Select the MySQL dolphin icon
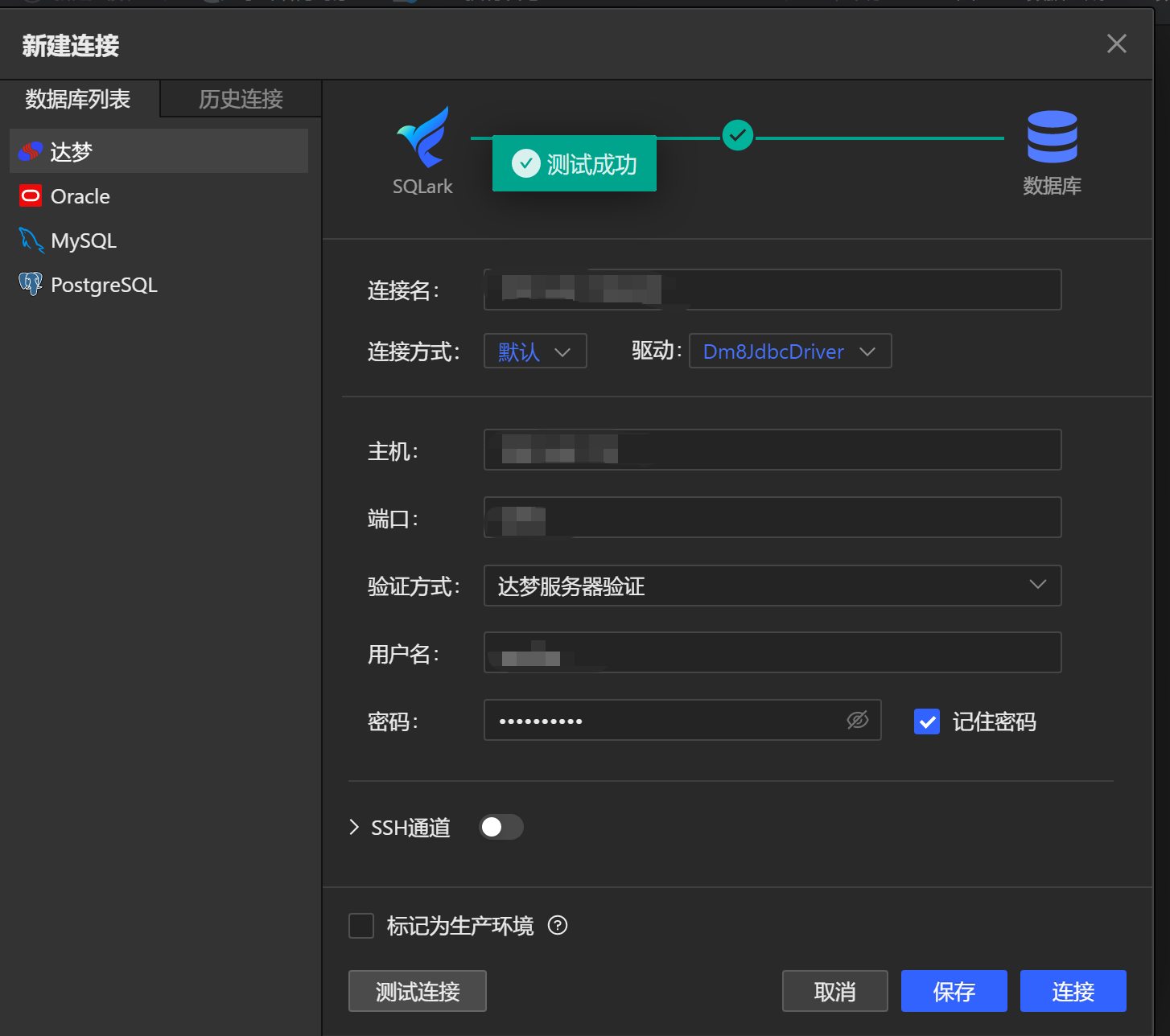 click(30, 240)
